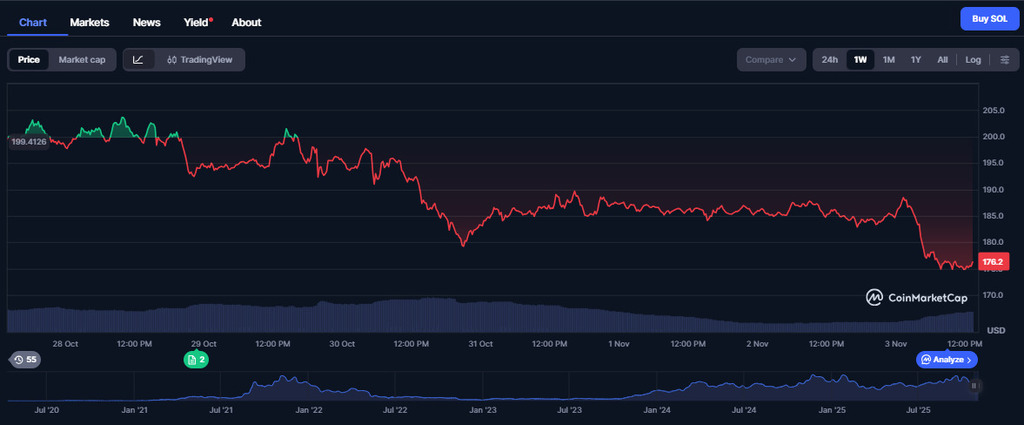
Task: Open the Markets tab
Action: tap(90, 22)
